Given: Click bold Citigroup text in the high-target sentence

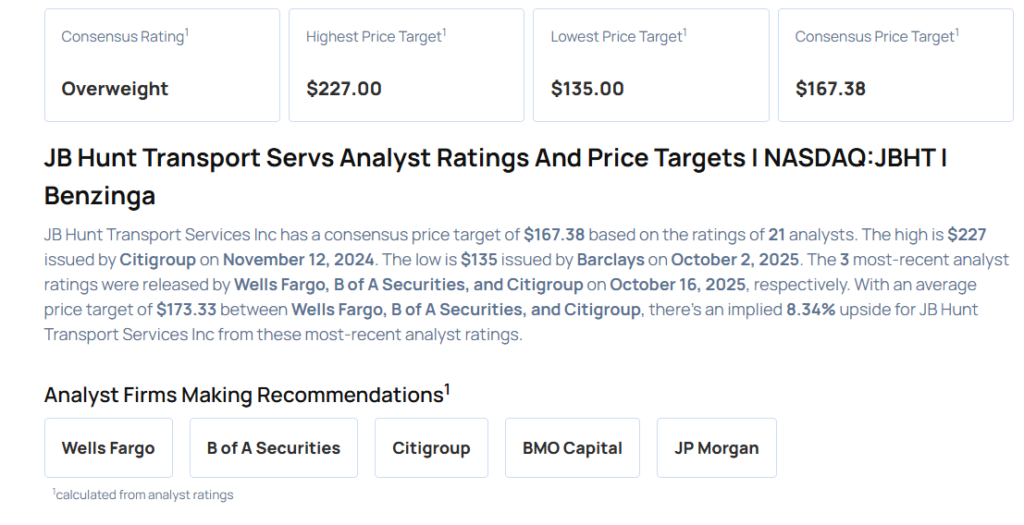Looking at the screenshot, I should [158, 260].
